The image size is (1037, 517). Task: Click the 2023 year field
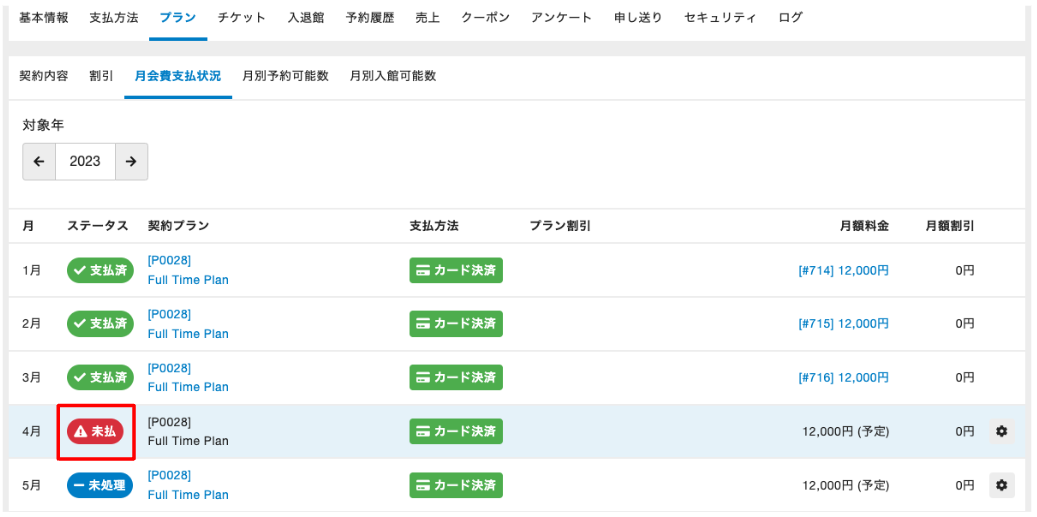click(85, 161)
